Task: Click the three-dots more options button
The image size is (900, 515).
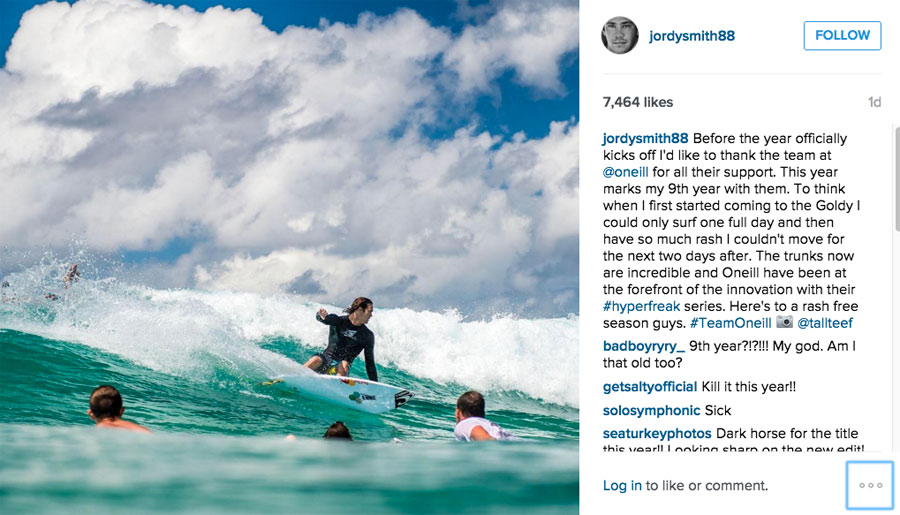Action: click(870, 485)
